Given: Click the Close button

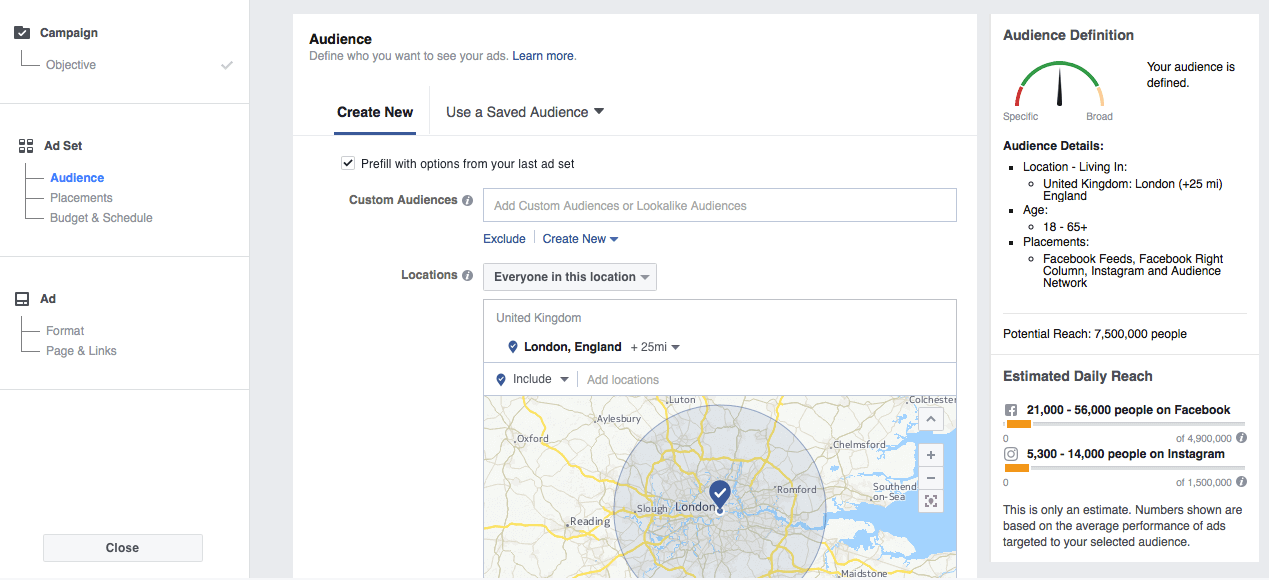Looking at the screenshot, I should [123, 548].
